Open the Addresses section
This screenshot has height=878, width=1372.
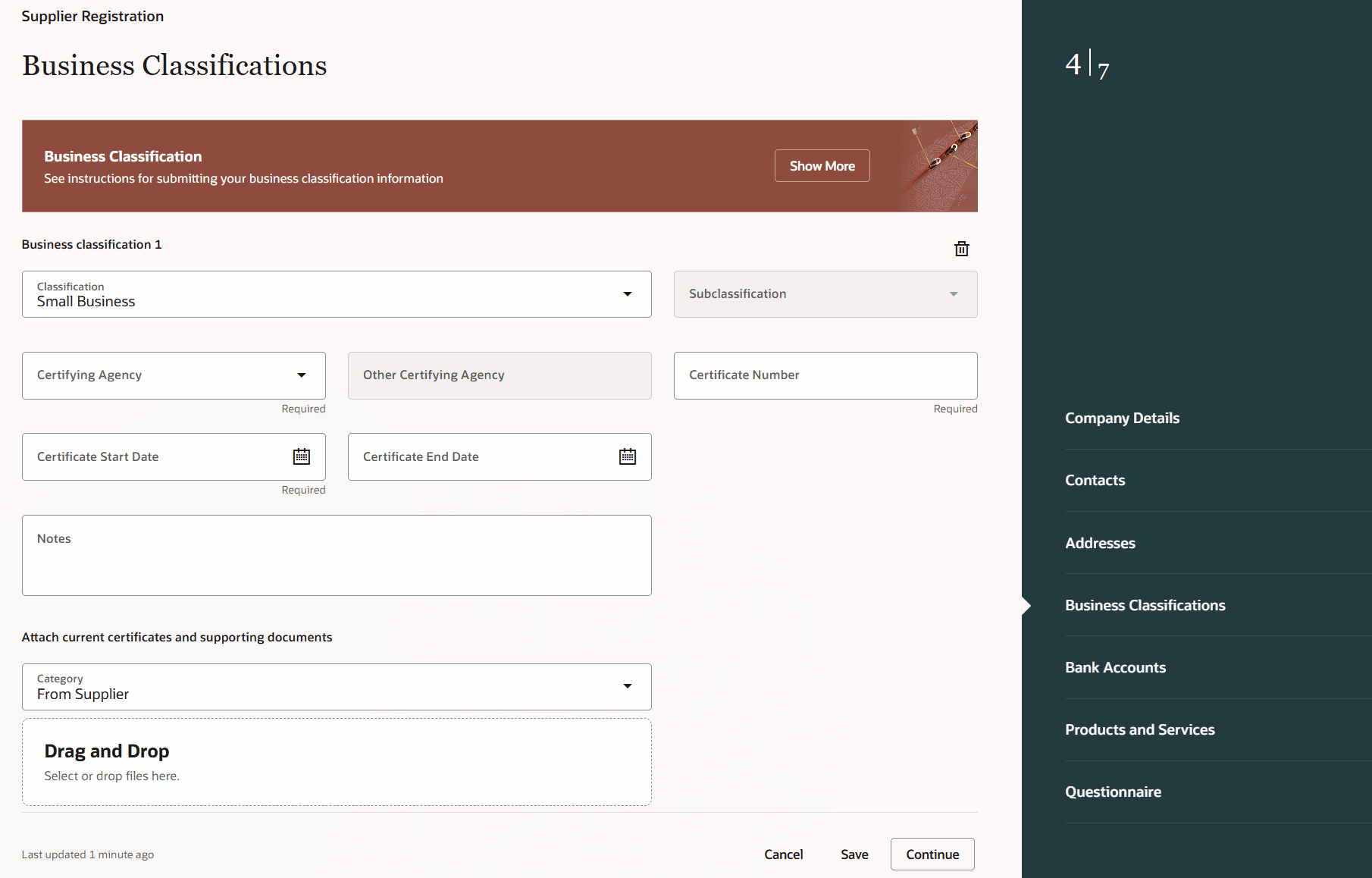point(1100,542)
